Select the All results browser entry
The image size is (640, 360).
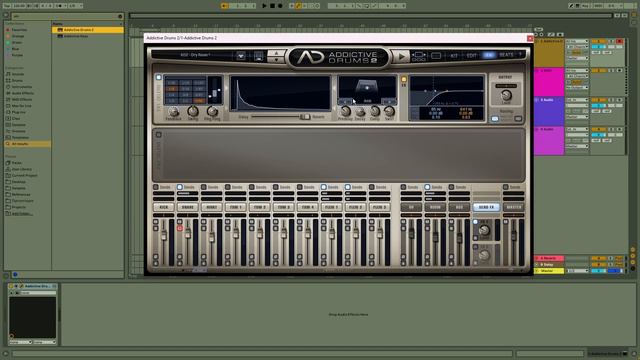(28, 144)
